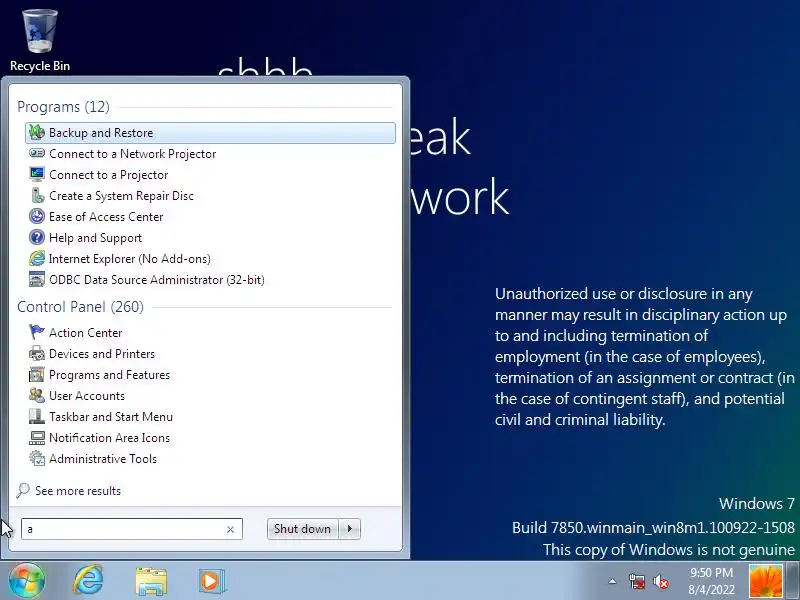Open Windows Explorer from the taskbar

point(151,581)
